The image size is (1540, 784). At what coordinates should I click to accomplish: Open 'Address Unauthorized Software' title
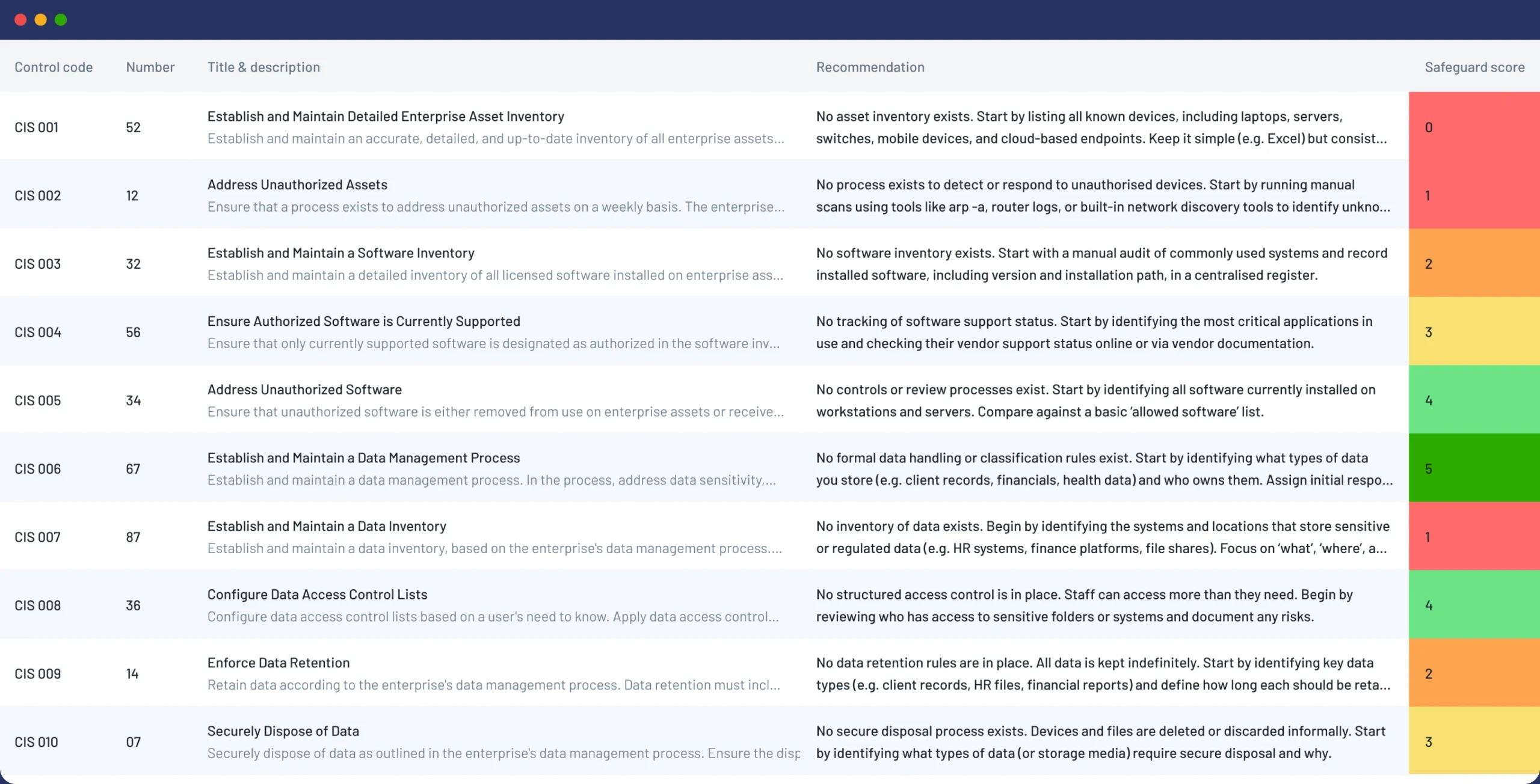pyautogui.click(x=304, y=390)
